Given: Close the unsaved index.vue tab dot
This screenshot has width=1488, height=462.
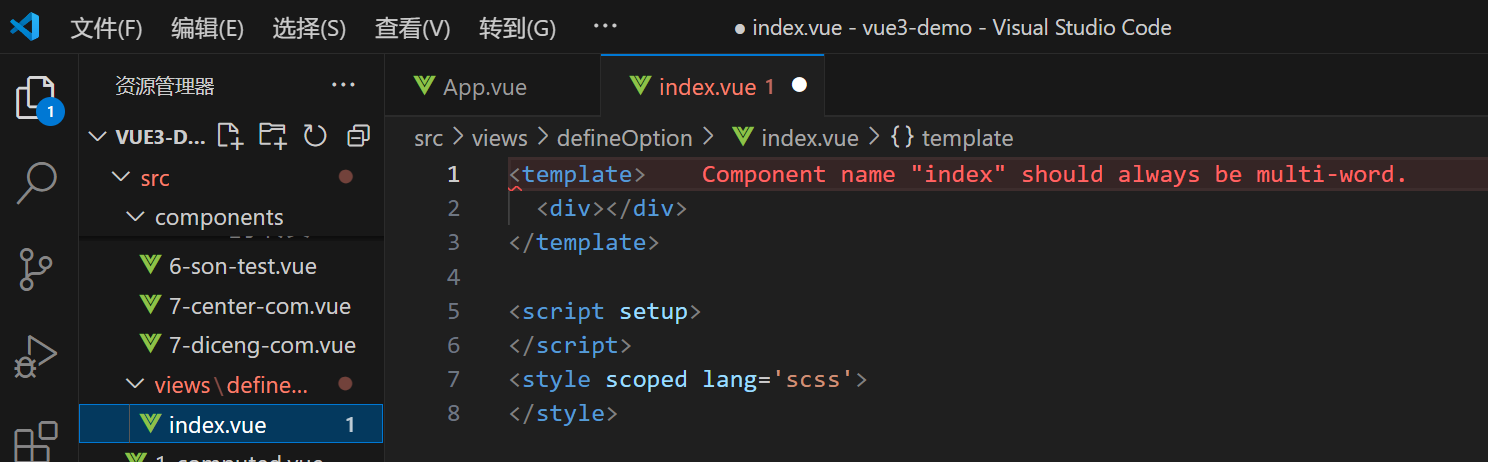Looking at the screenshot, I should [799, 86].
